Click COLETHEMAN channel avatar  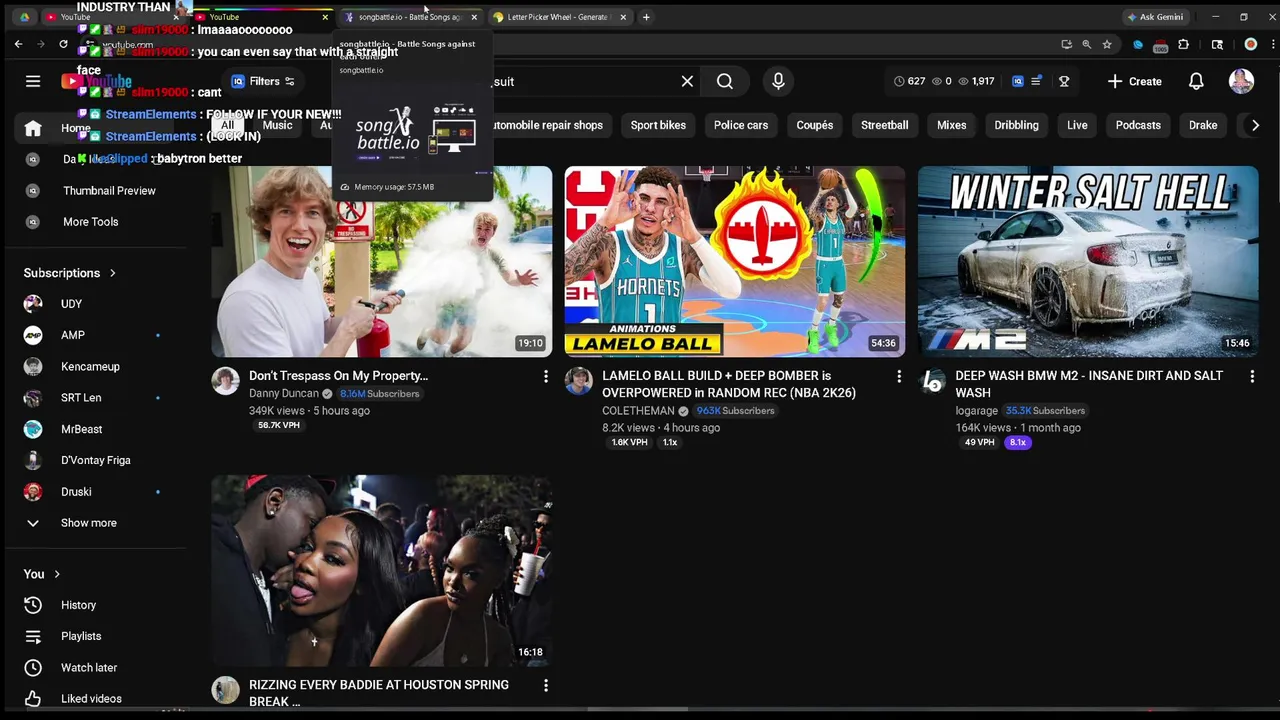(x=579, y=381)
